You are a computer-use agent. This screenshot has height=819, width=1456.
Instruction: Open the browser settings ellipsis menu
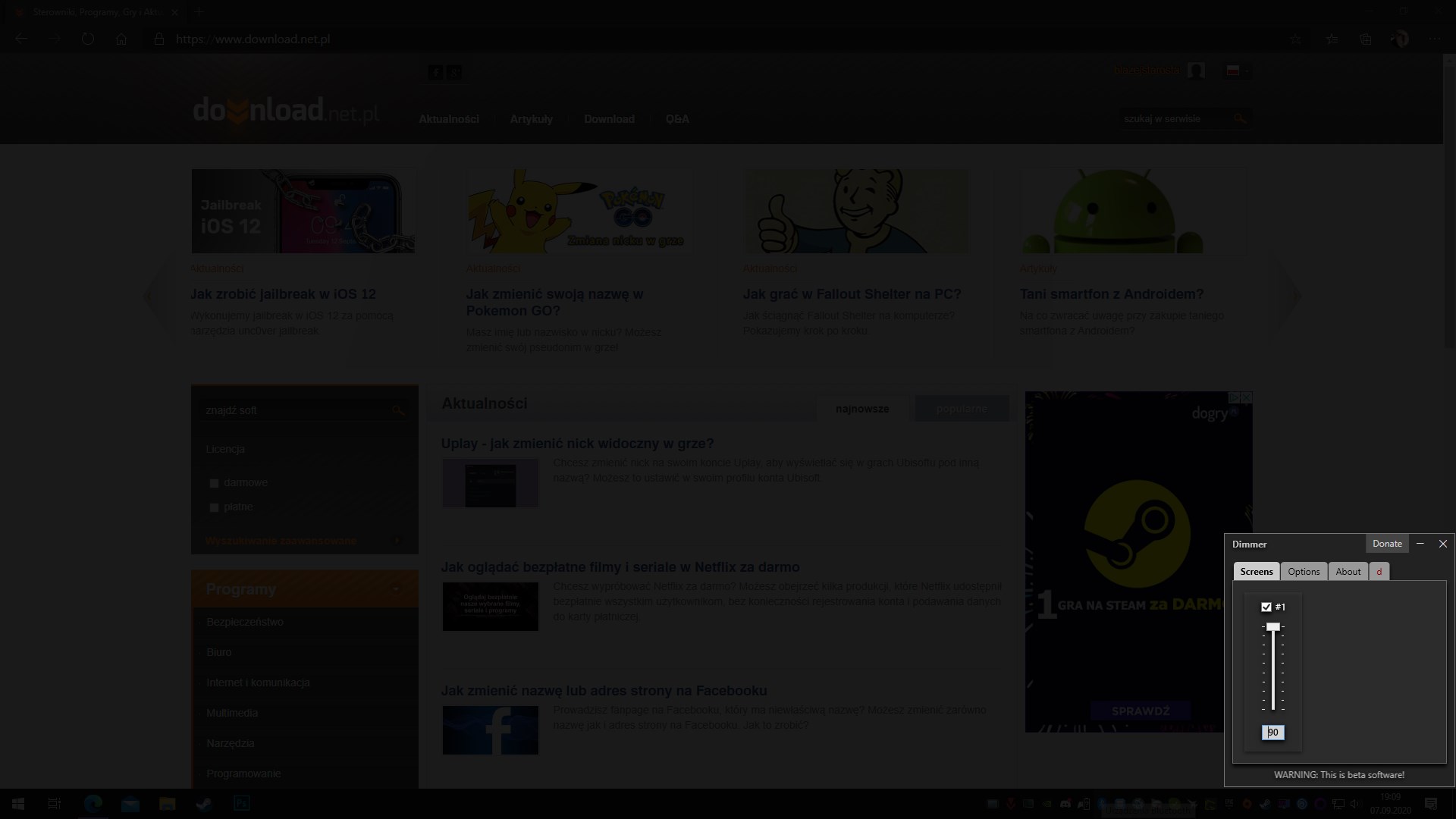tap(1434, 39)
